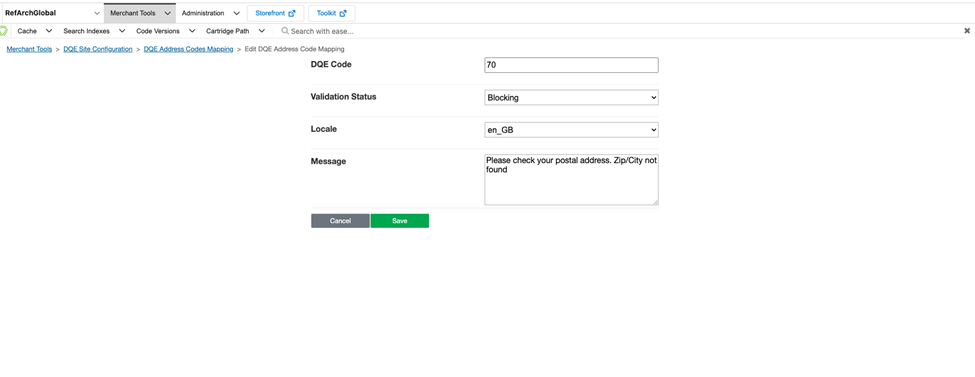This screenshot has height=377, width=975.
Task: Click the Locale field label
Action: [323, 129]
